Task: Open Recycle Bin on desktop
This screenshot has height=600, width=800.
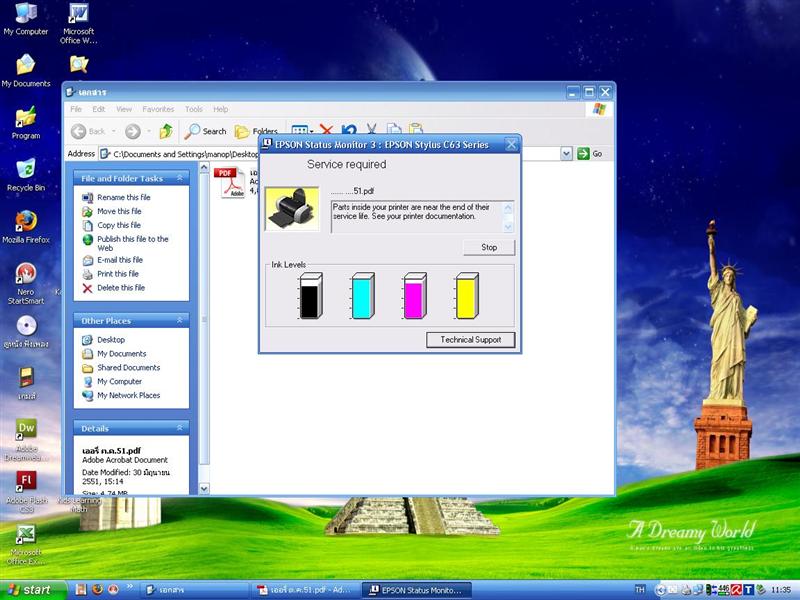Action: click(x=26, y=175)
